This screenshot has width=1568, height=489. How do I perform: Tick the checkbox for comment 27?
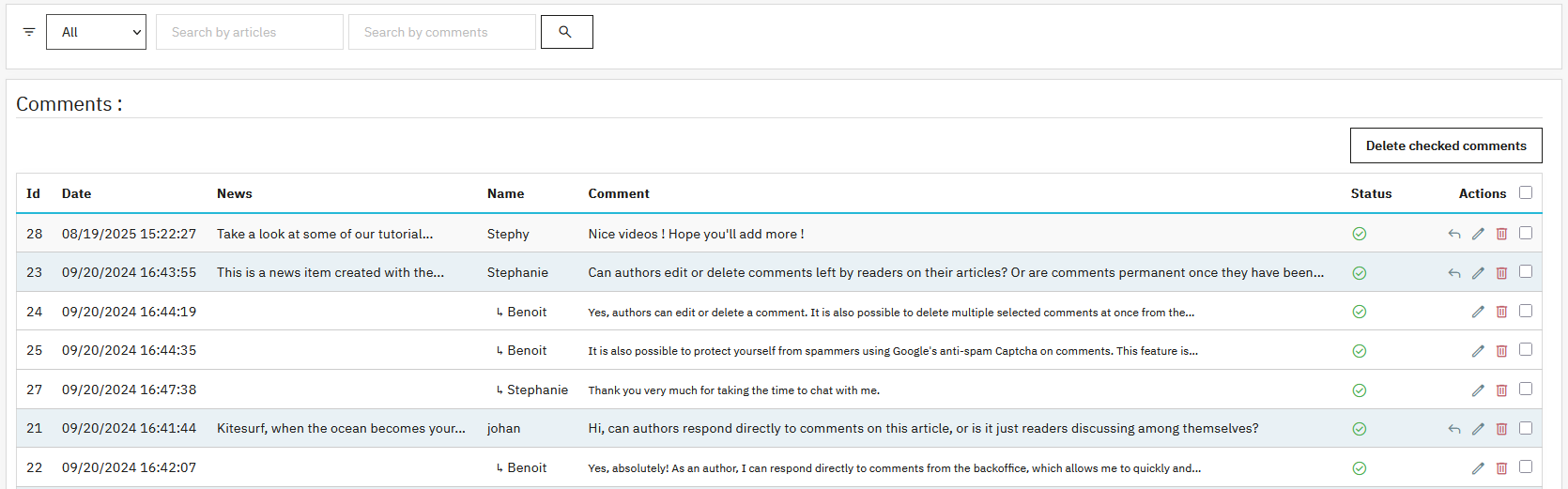pos(1526,389)
